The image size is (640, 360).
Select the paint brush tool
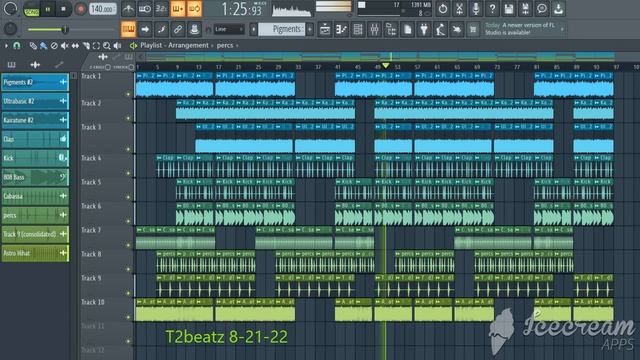click(43, 46)
